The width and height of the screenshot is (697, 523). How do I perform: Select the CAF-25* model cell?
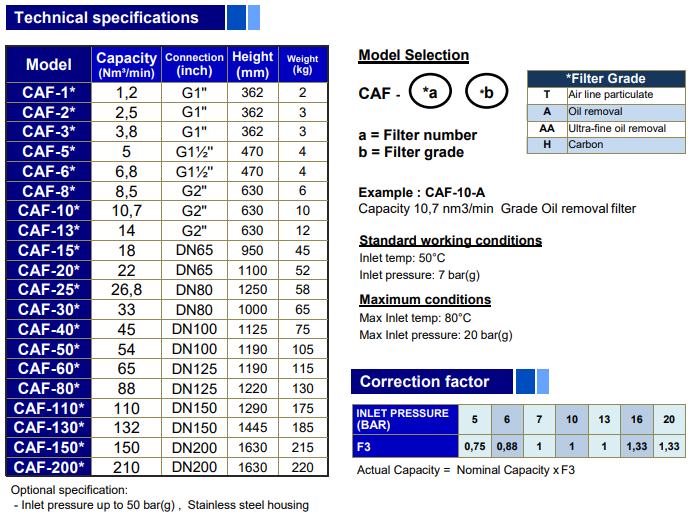tap(49, 289)
